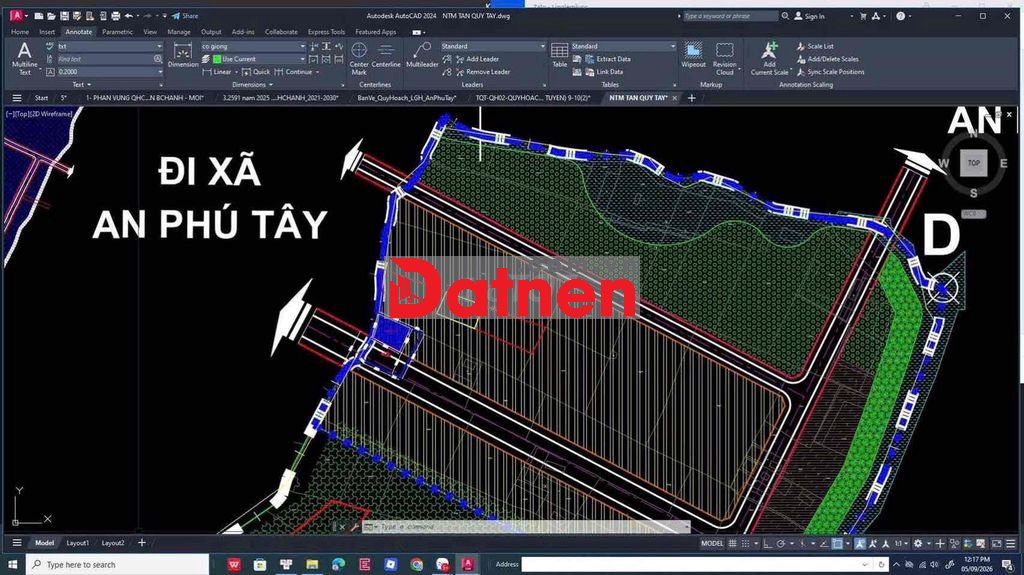1024x575 pixels.
Task: Expand the Dimensions panel
Action: (x=253, y=84)
